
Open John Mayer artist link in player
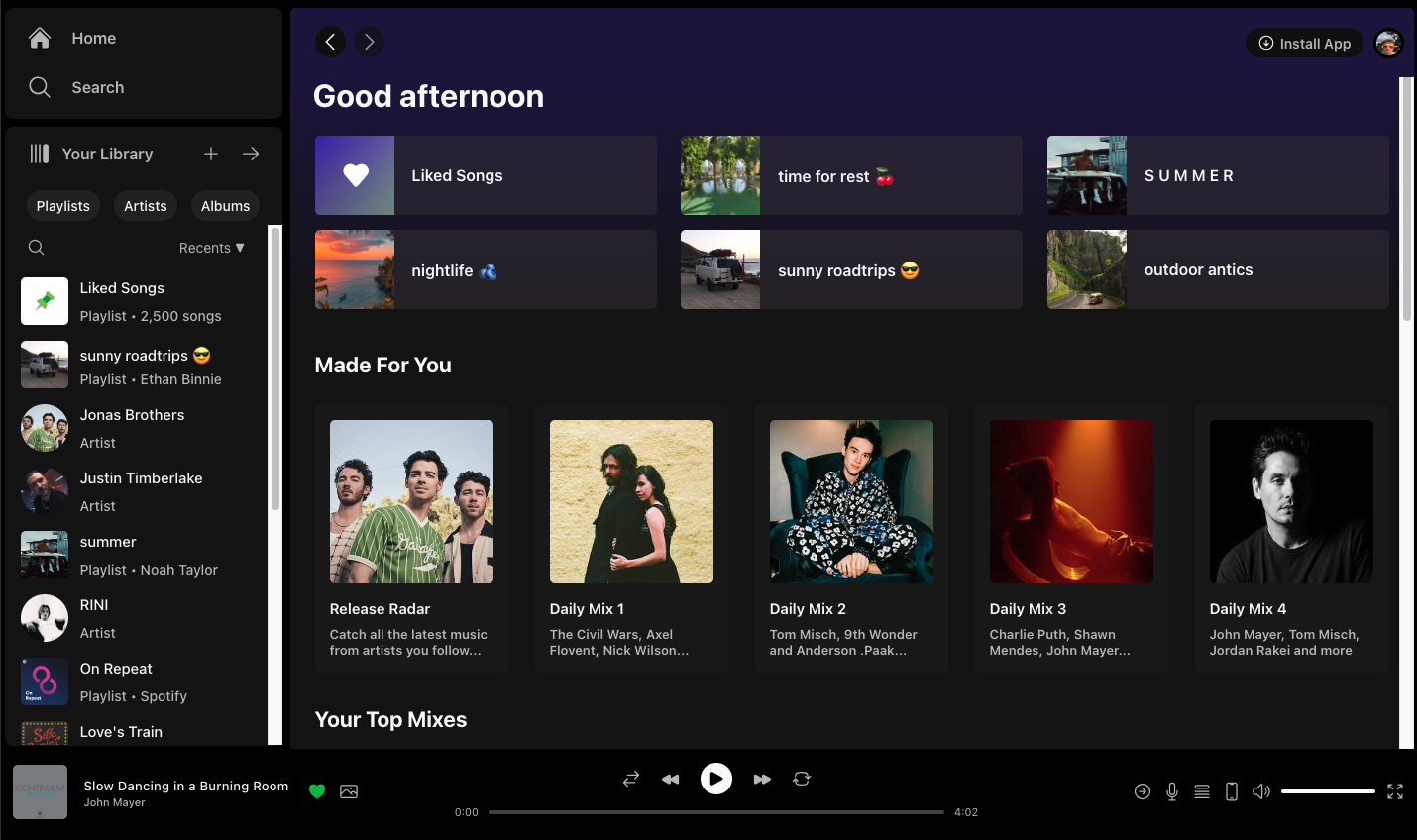114,802
